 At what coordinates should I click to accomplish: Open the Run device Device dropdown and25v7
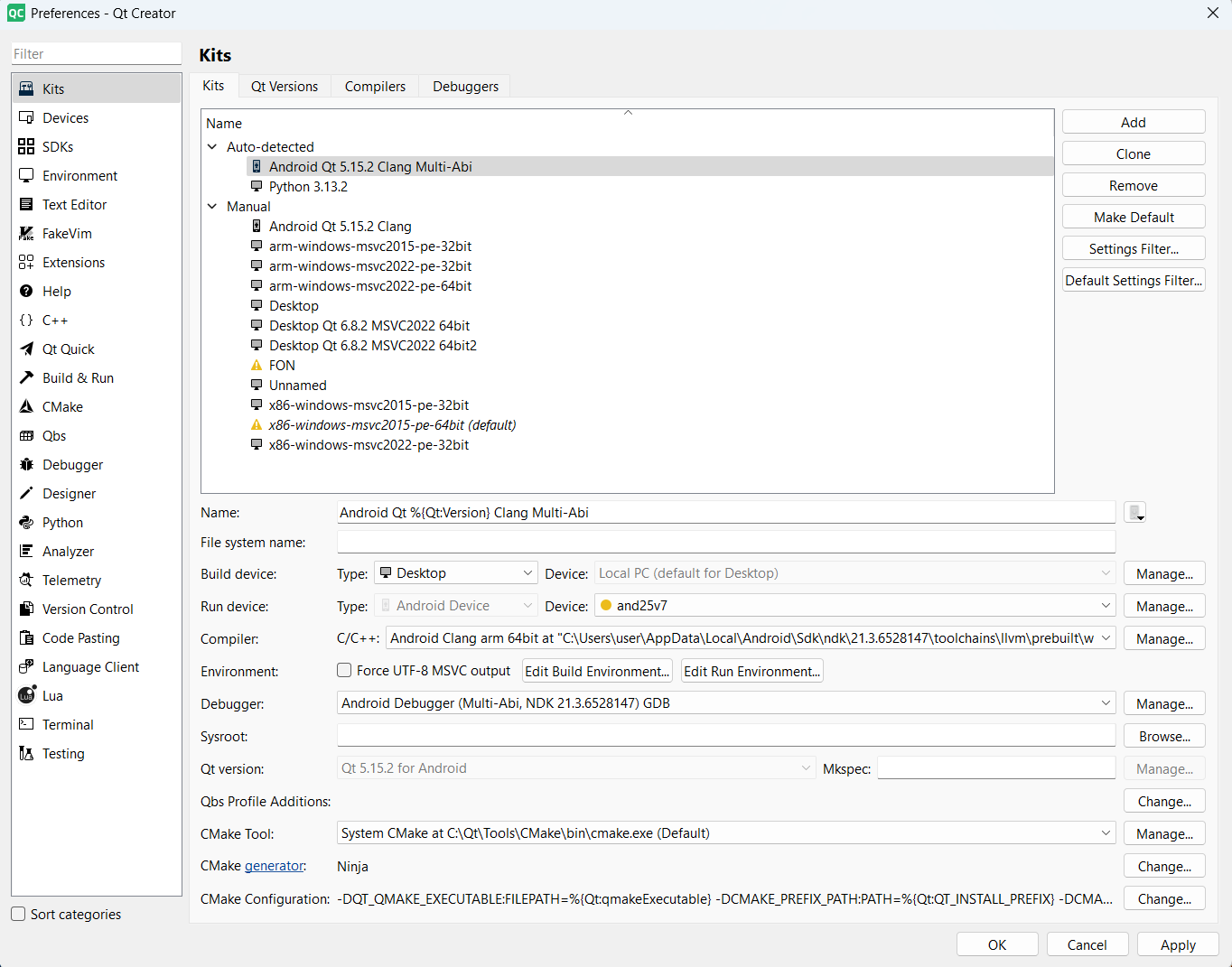(x=854, y=606)
